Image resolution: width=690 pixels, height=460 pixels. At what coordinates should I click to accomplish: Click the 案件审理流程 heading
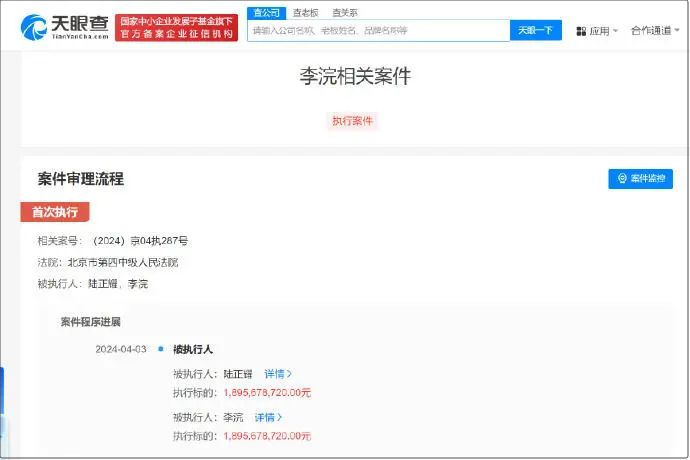point(81,179)
